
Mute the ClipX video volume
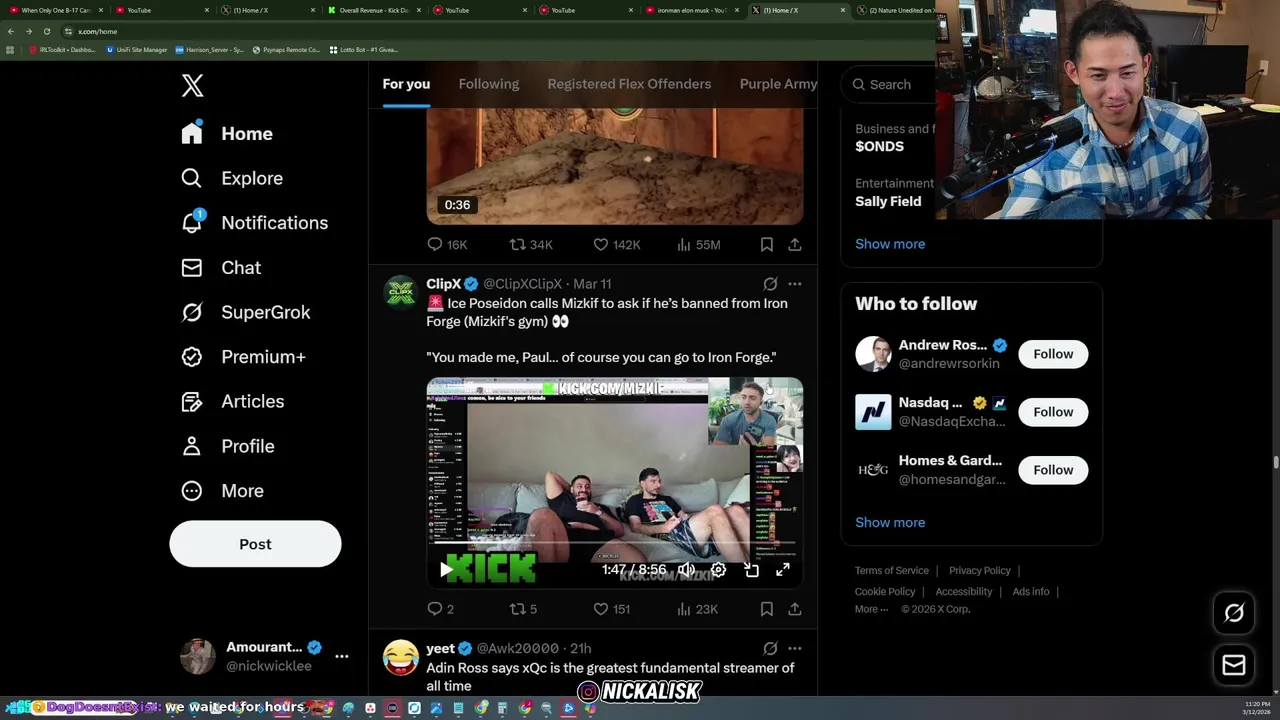(x=686, y=570)
